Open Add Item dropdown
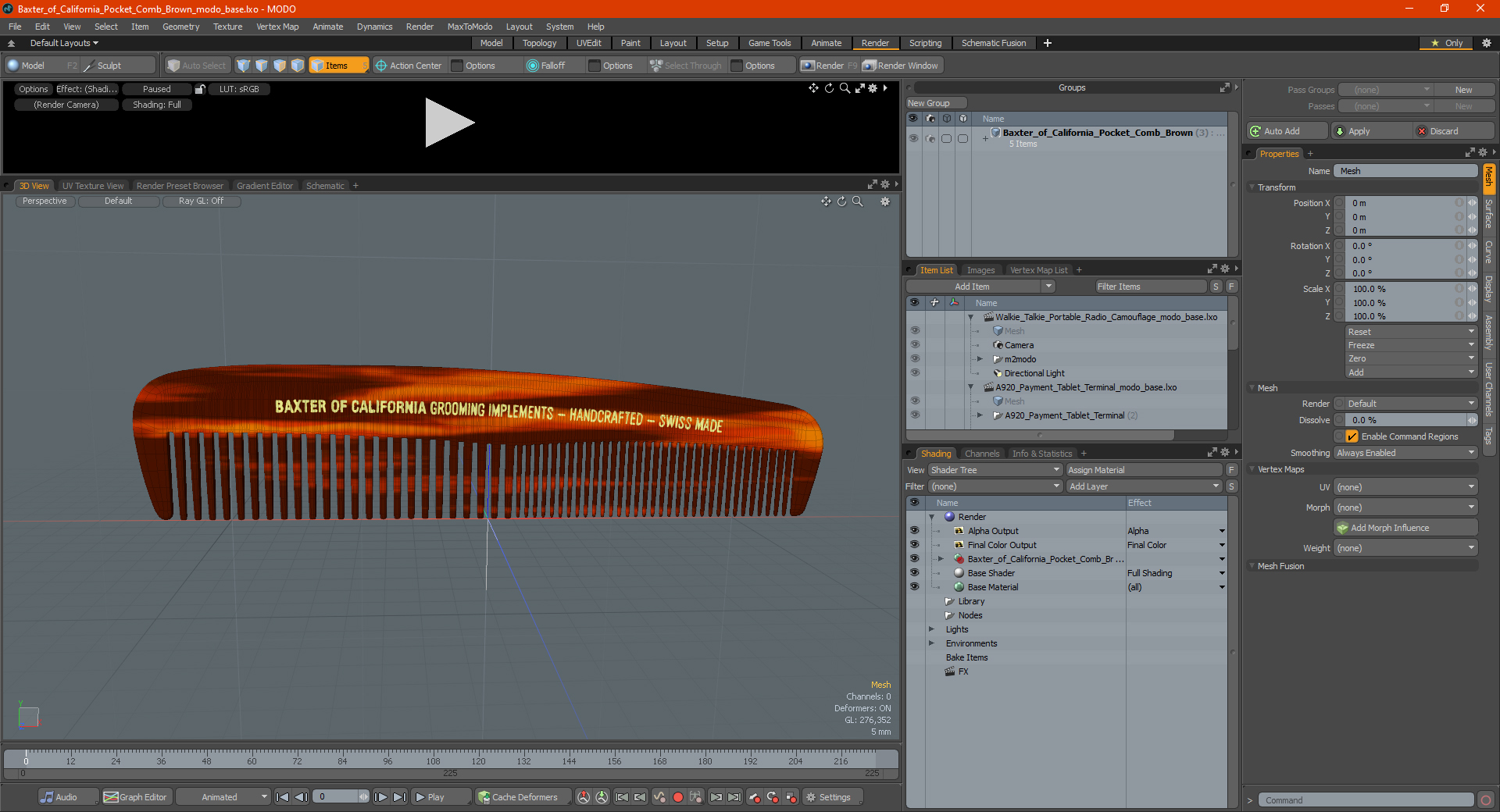The width and height of the screenshot is (1500, 812). [980, 287]
